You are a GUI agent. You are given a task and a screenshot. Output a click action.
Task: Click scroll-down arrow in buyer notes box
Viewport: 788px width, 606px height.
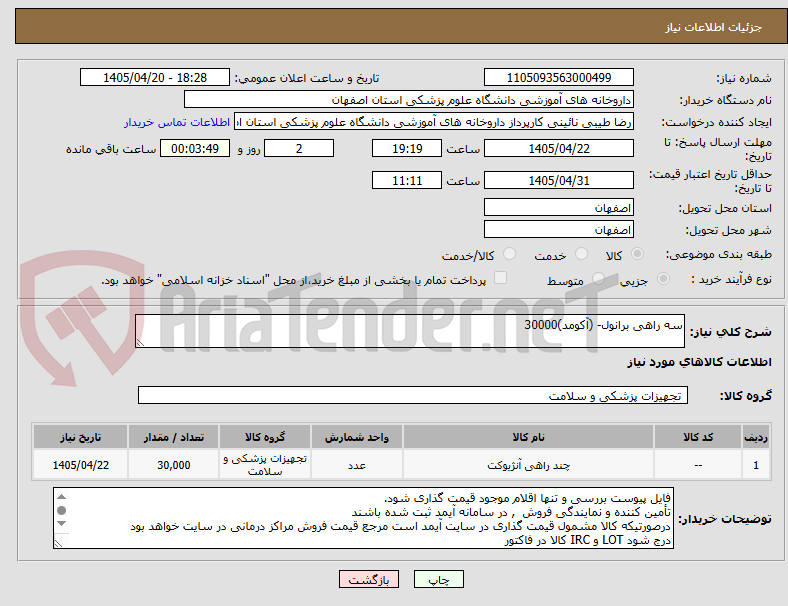tap(61, 524)
